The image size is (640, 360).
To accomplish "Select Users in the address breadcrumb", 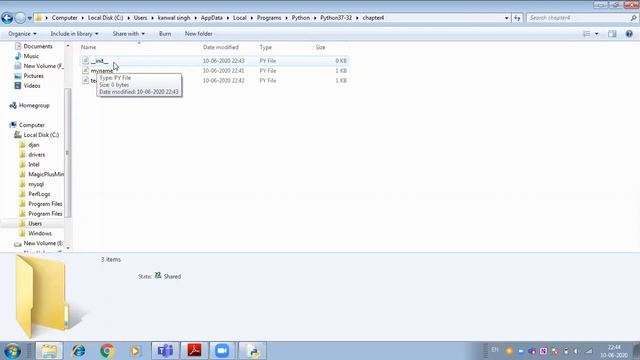I will pyautogui.click(x=140, y=18).
